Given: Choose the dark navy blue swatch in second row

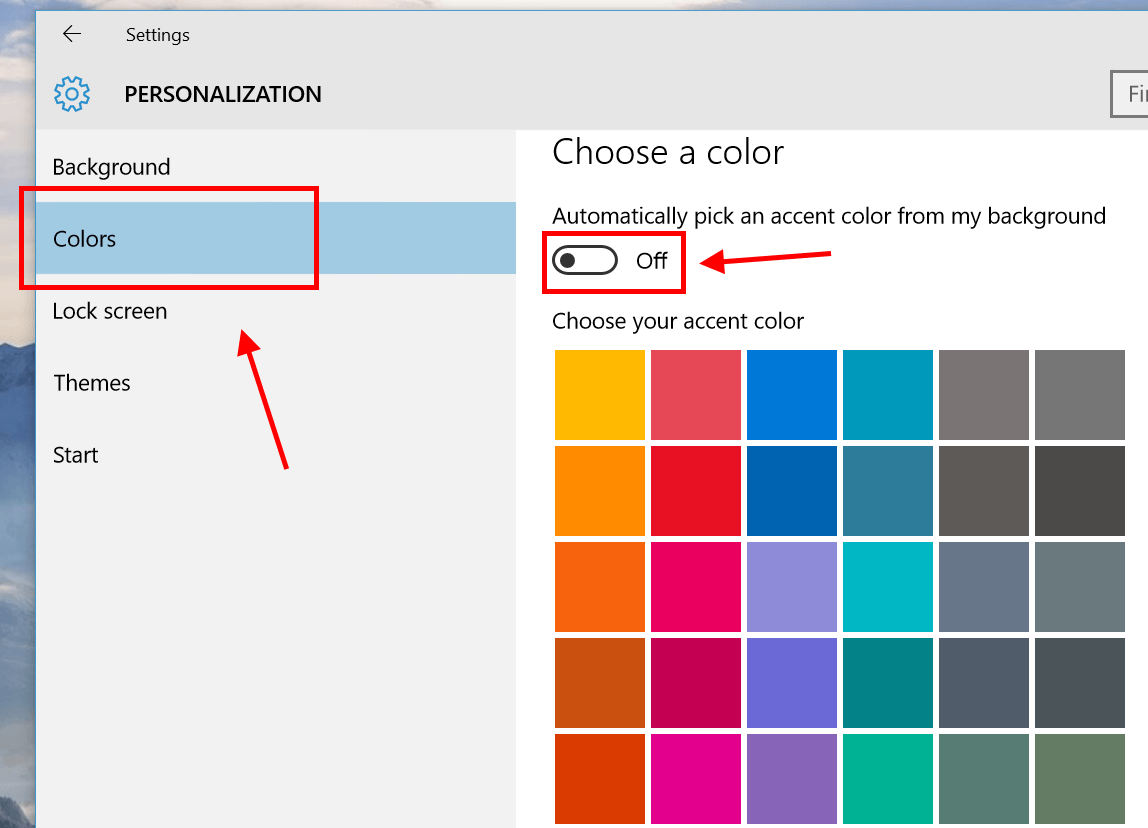Looking at the screenshot, I should [x=791, y=491].
